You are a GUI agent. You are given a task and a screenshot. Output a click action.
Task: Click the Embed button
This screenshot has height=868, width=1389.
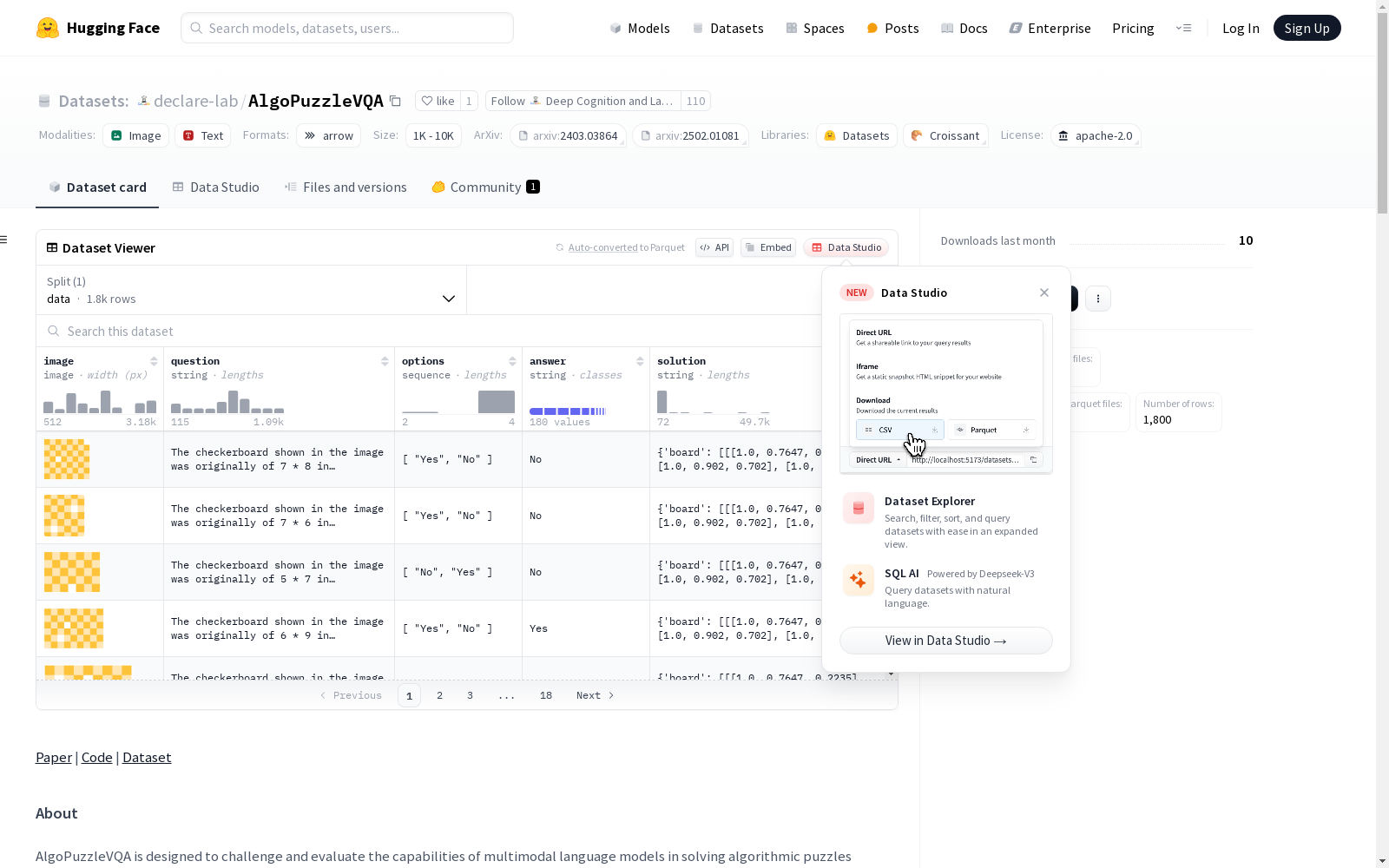(x=768, y=247)
